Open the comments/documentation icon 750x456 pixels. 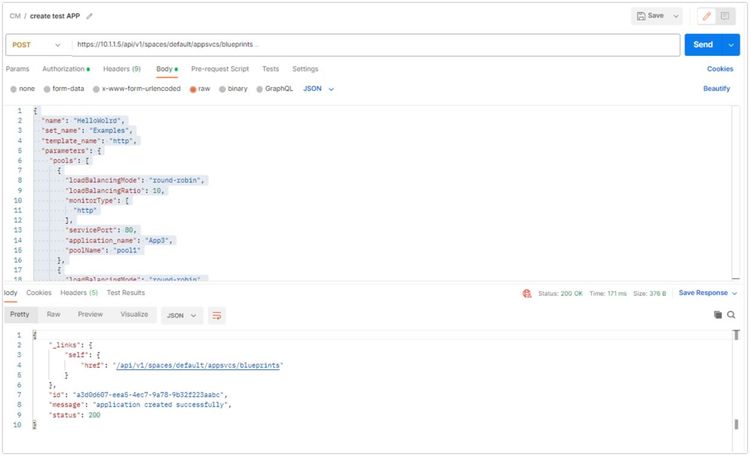coord(725,16)
